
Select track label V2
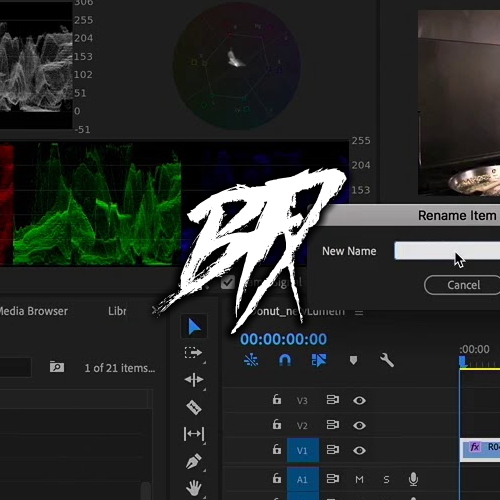[302, 425]
